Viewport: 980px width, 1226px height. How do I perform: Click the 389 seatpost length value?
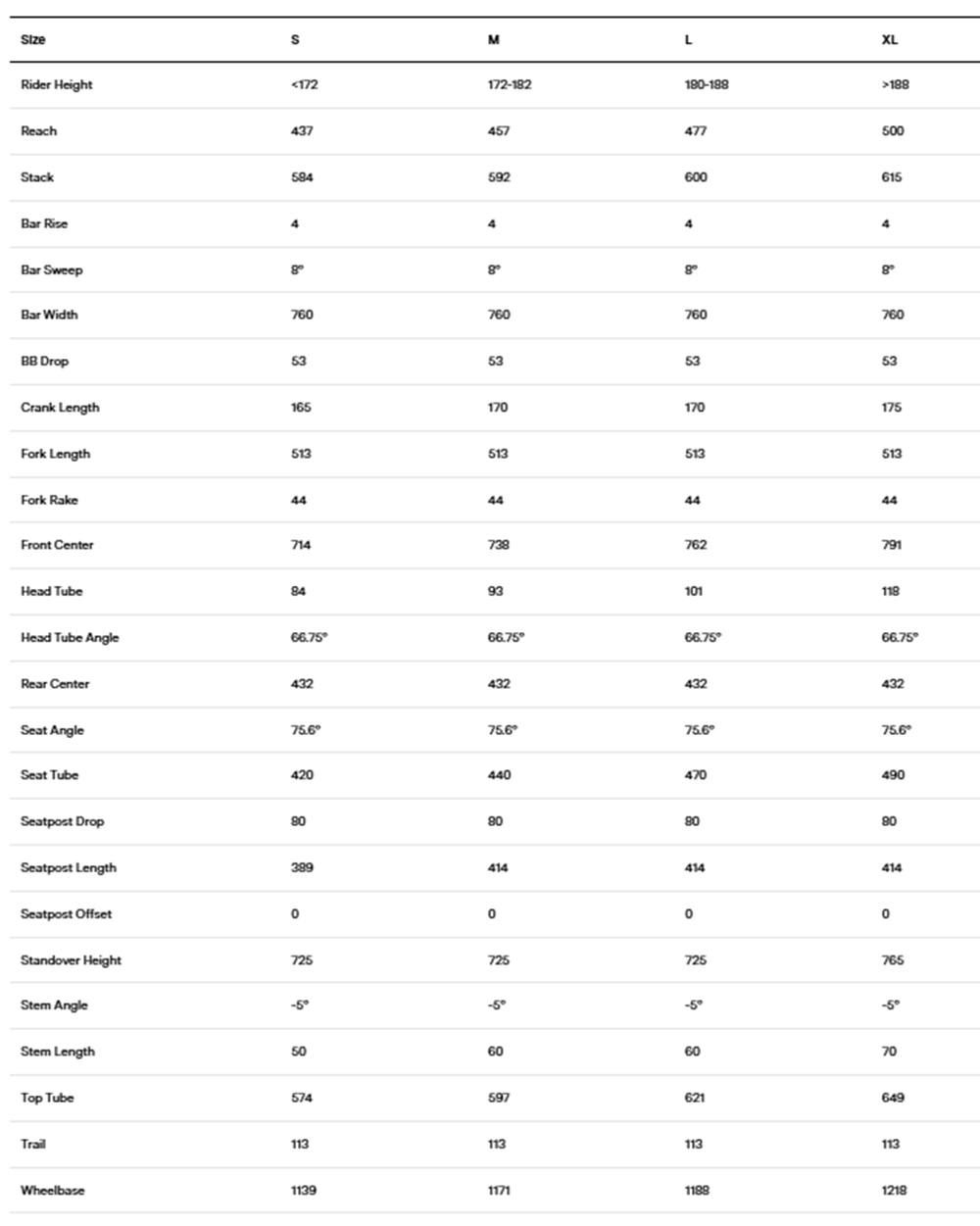coord(302,868)
